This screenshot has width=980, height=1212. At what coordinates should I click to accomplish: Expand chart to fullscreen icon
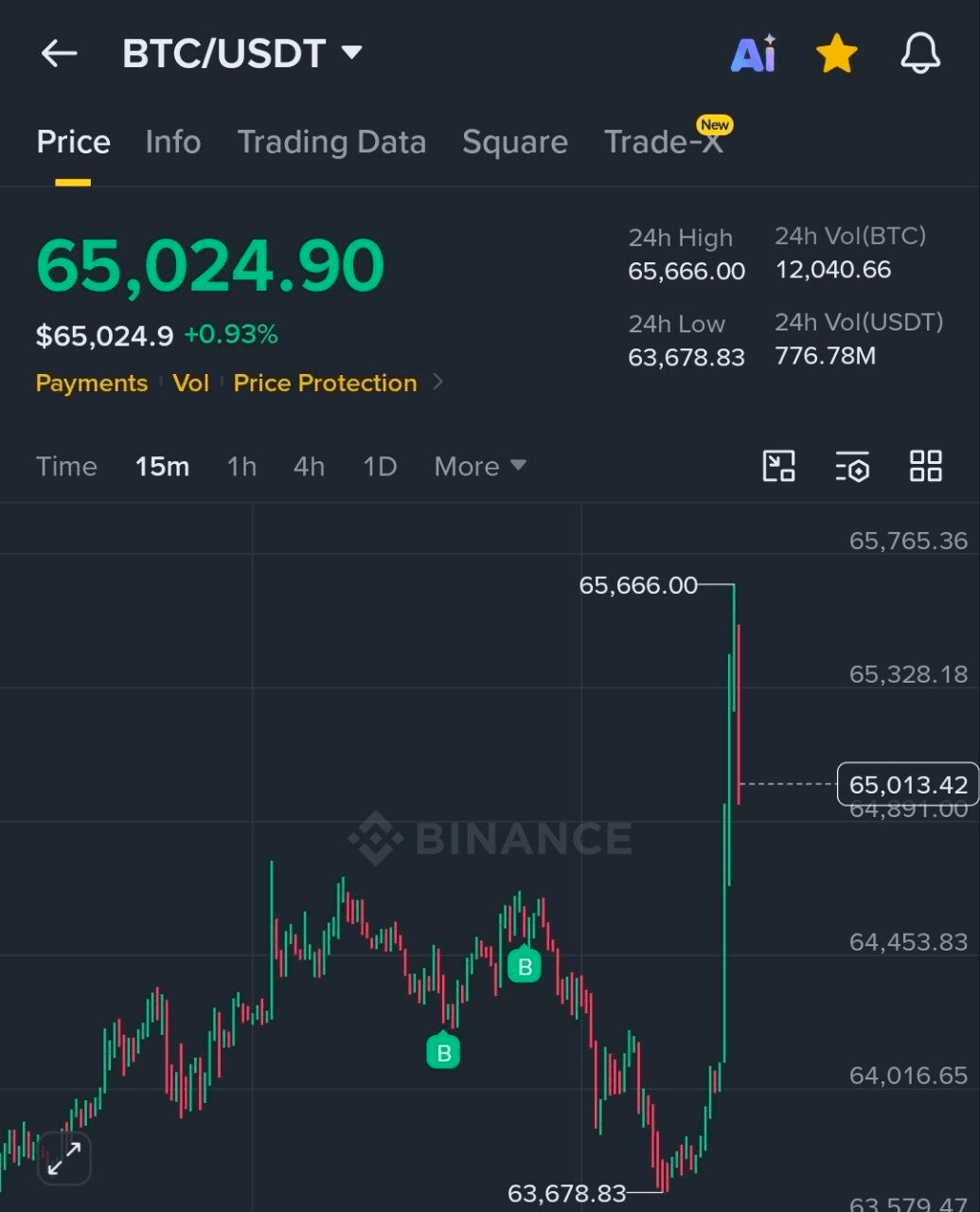[x=64, y=1158]
